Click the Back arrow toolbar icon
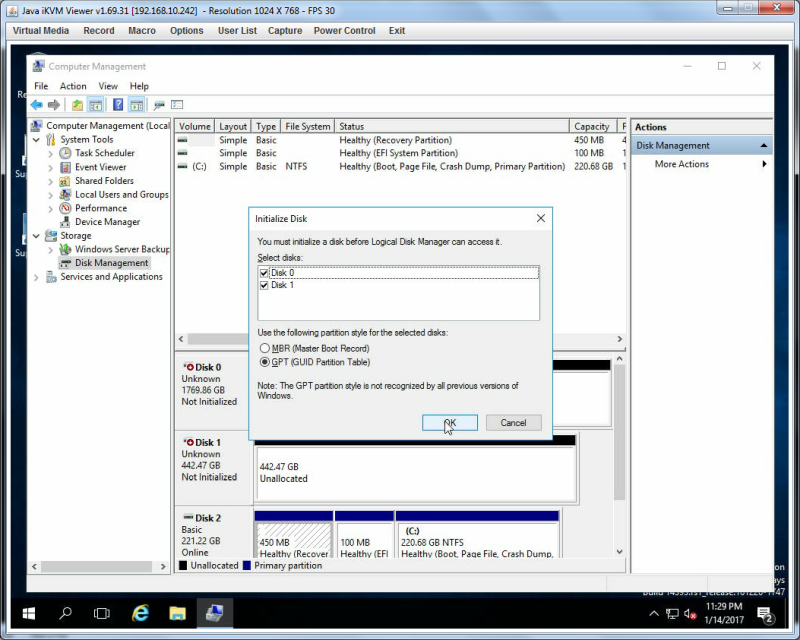 [37, 105]
